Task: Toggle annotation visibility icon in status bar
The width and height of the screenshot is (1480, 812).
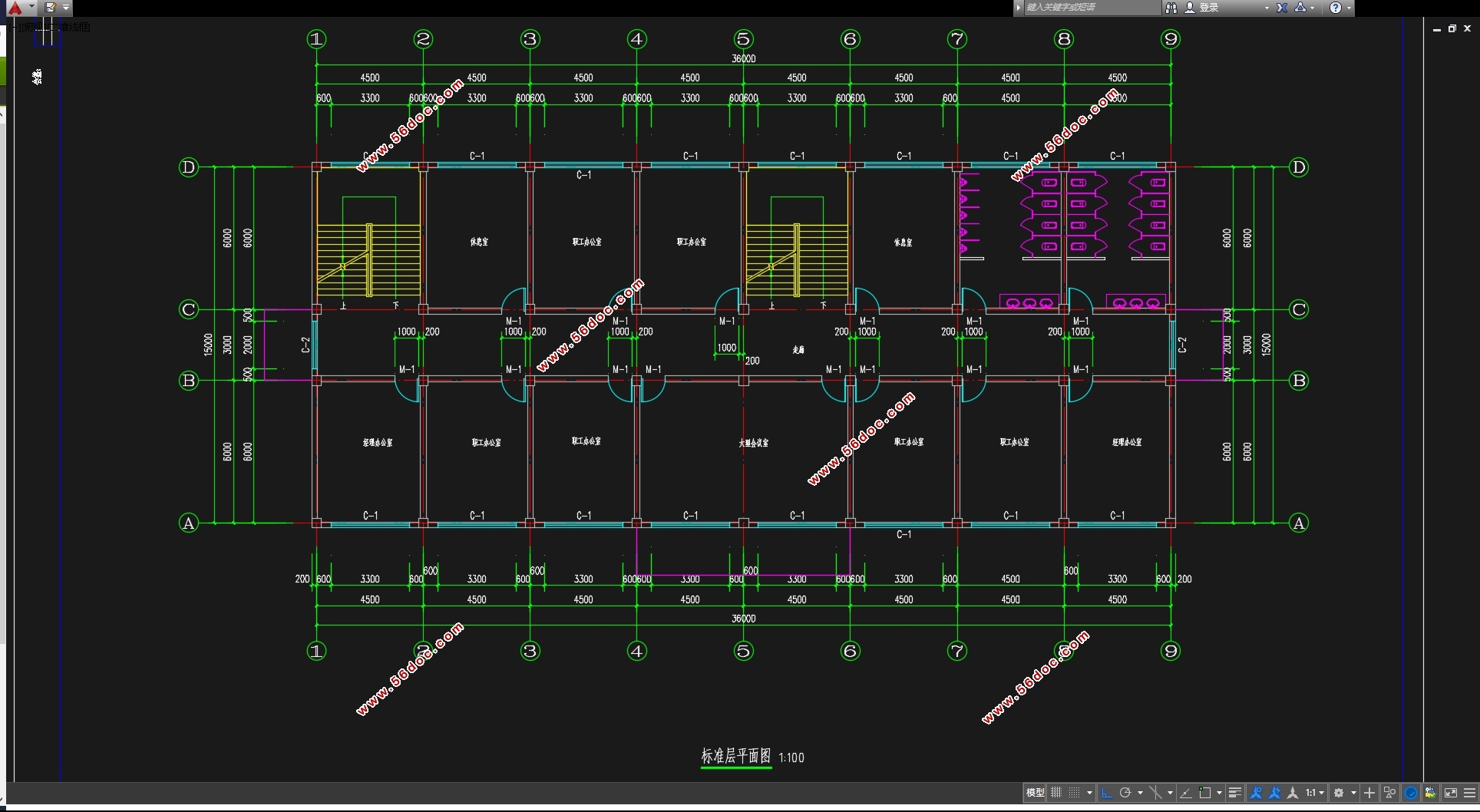Action: coord(1257,793)
